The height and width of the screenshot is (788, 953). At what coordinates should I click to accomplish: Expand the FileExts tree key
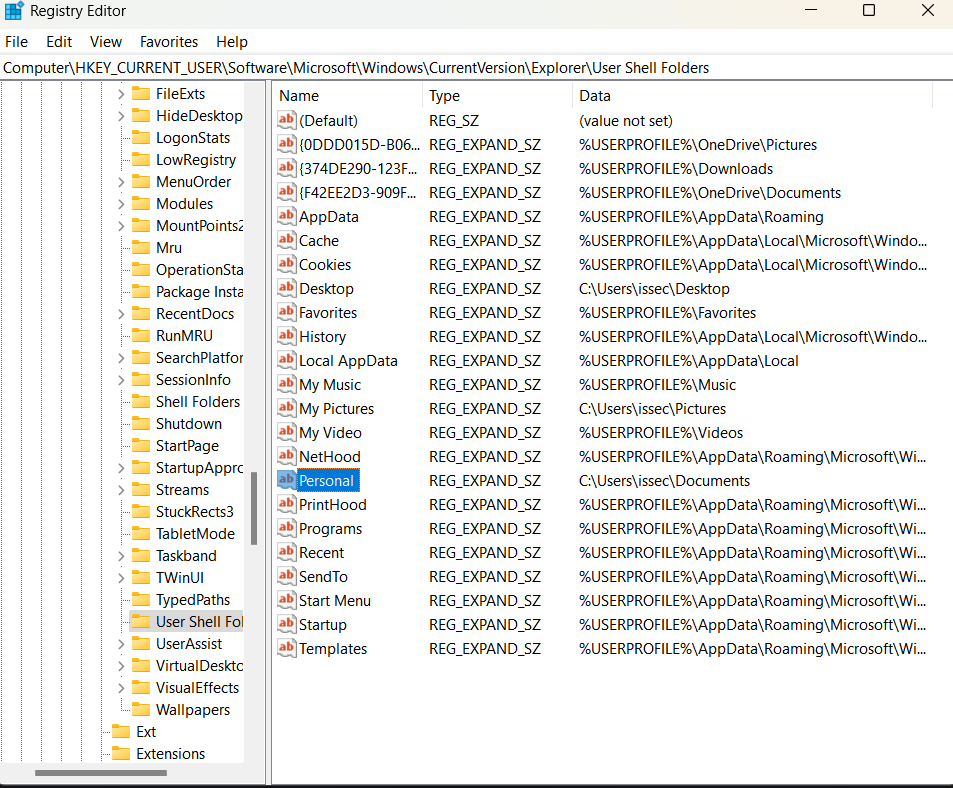[x=120, y=94]
